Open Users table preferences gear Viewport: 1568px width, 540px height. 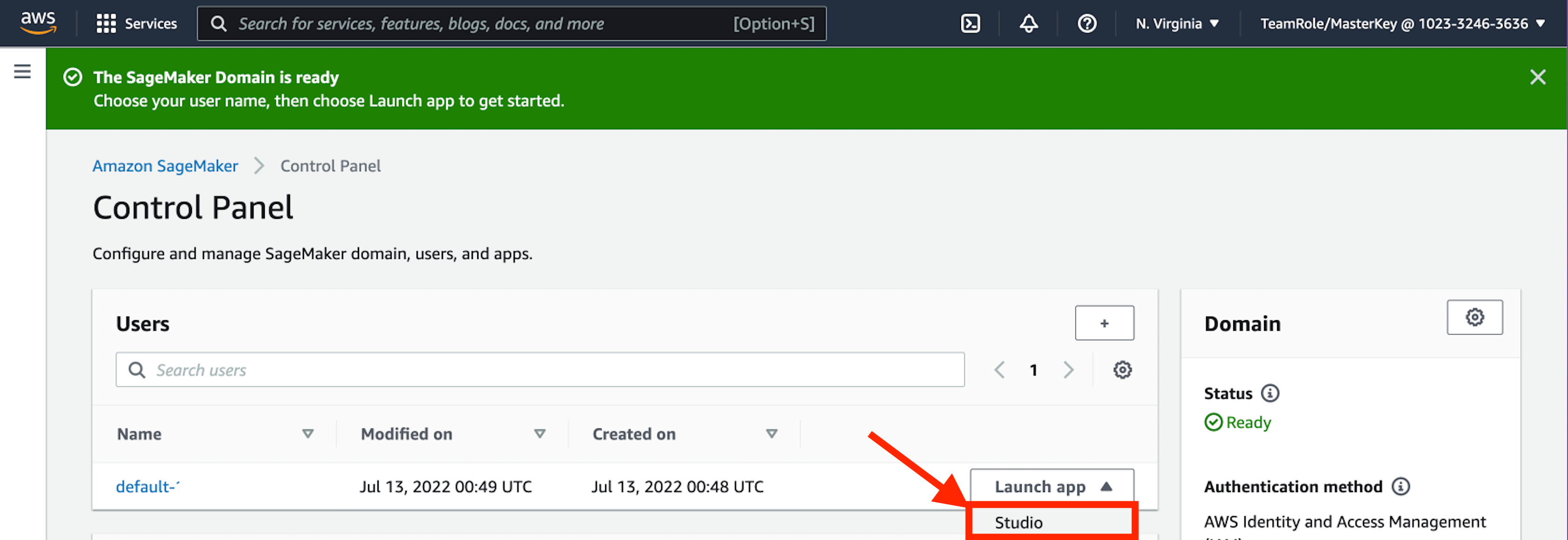pos(1122,370)
